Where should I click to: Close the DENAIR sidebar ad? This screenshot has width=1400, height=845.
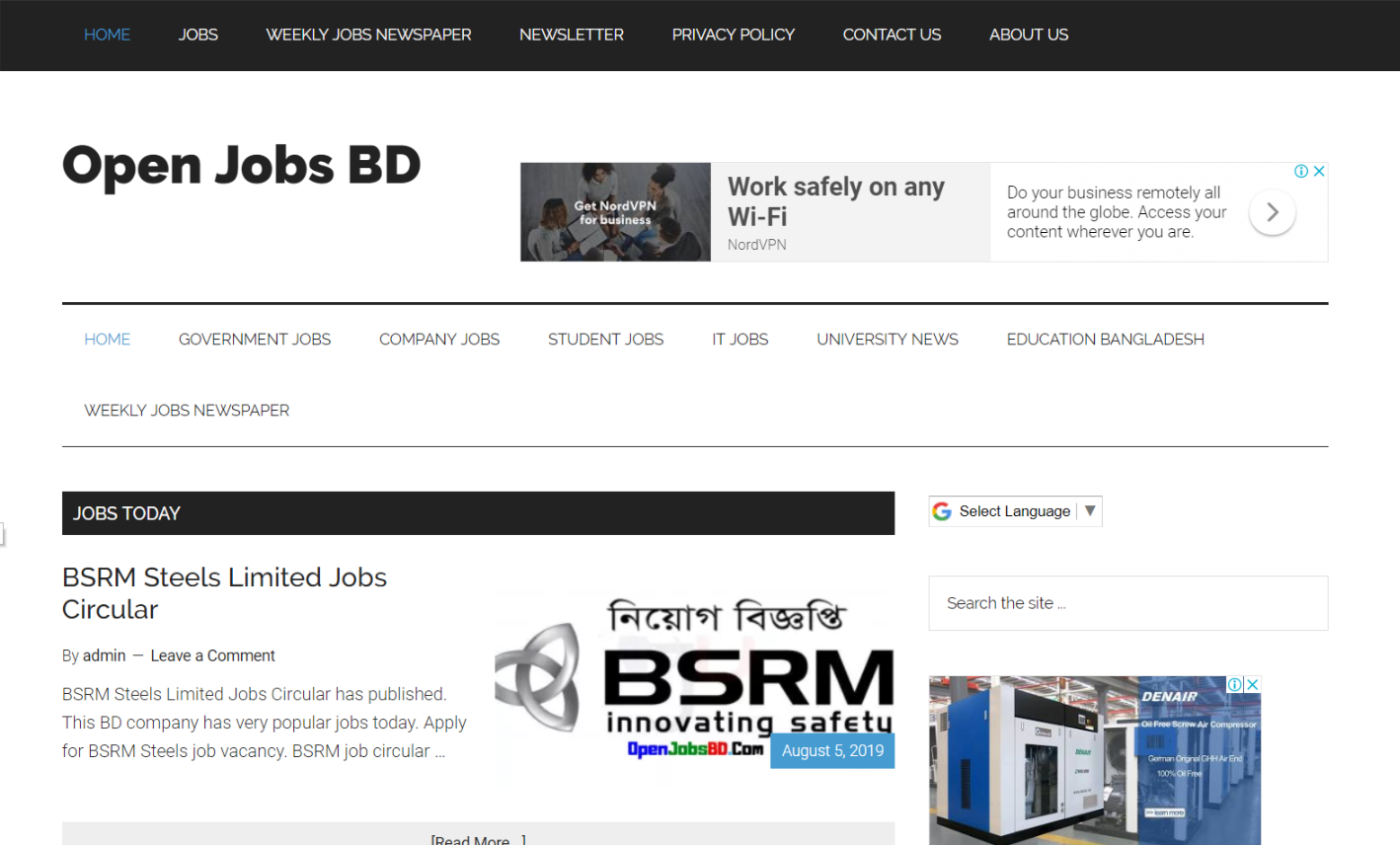click(x=1253, y=683)
